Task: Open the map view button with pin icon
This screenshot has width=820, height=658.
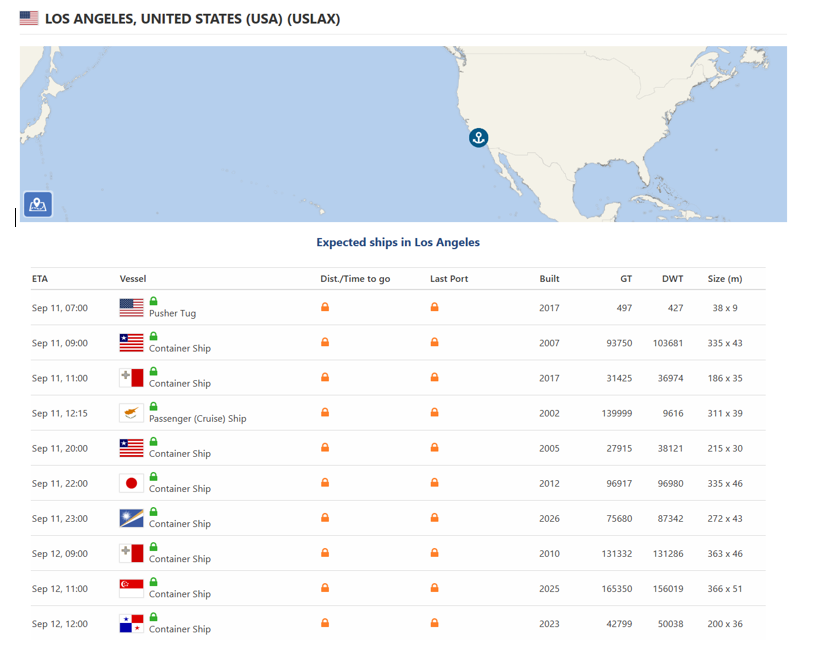Action: click(x=38, y=204)
